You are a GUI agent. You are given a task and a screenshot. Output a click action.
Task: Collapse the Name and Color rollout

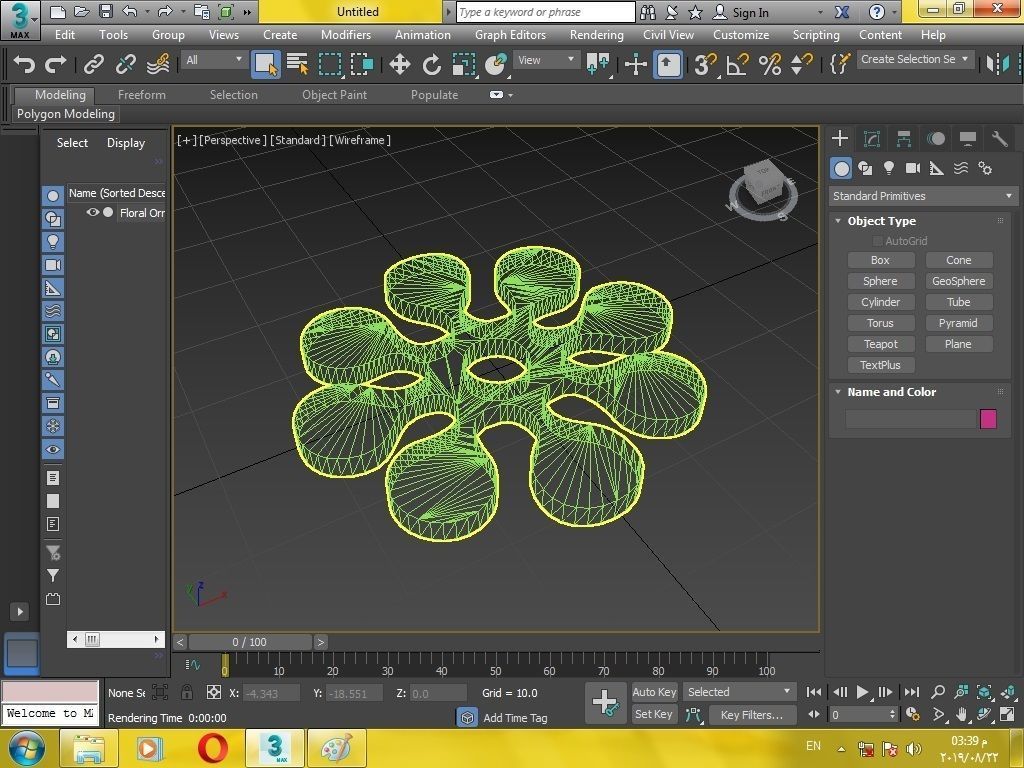(838, 392)
